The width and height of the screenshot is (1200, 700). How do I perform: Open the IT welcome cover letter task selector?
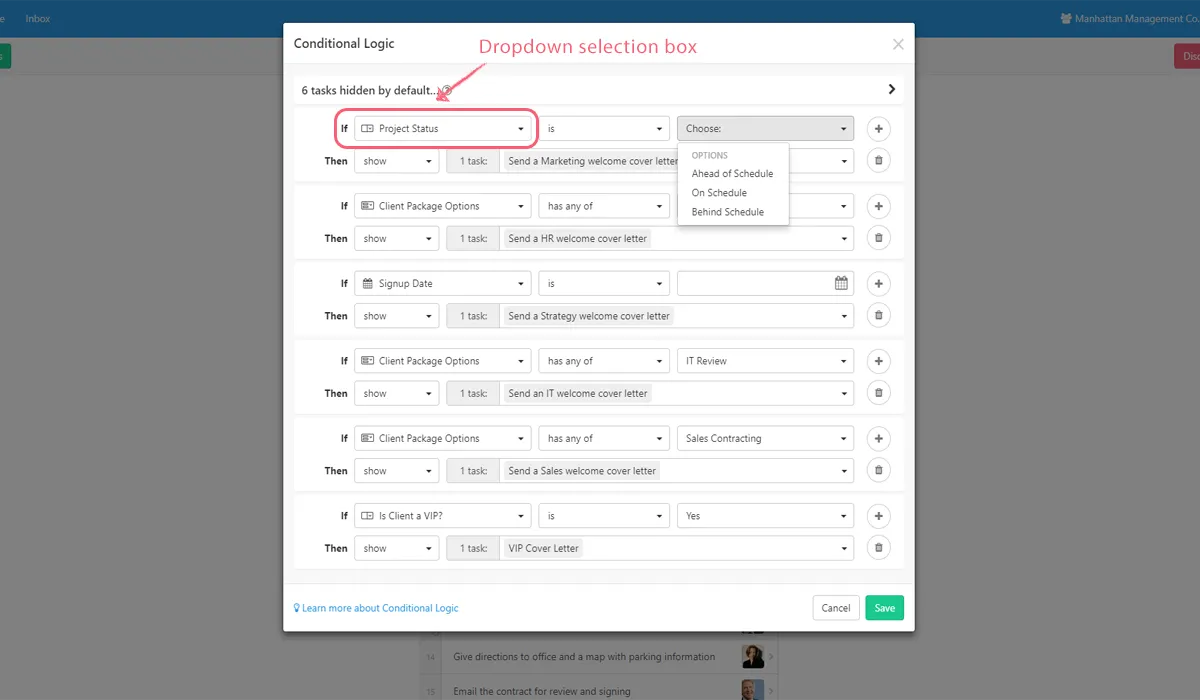coord(676,393)
